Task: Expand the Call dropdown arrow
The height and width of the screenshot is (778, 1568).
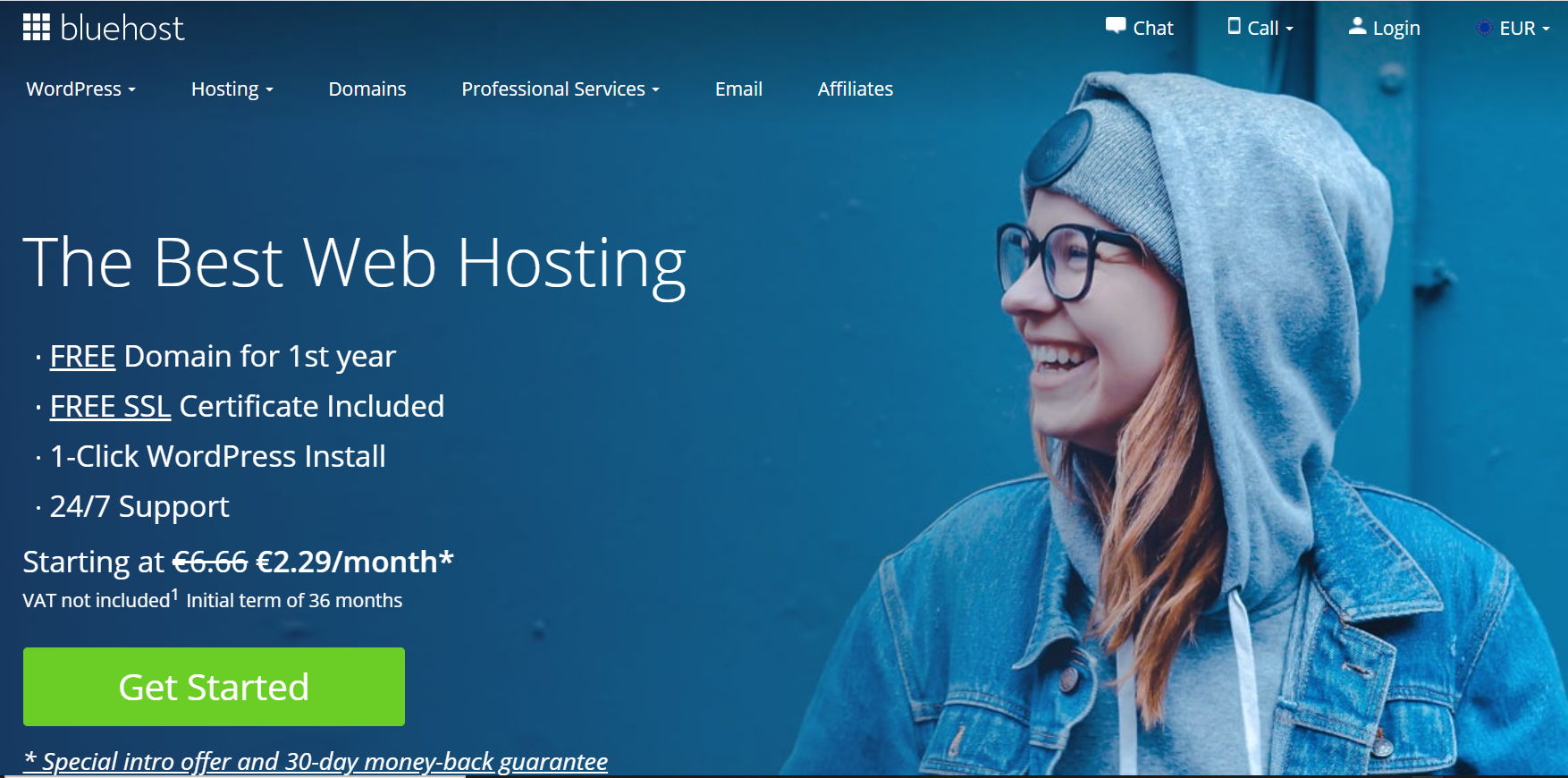Action: point(1290,30)
